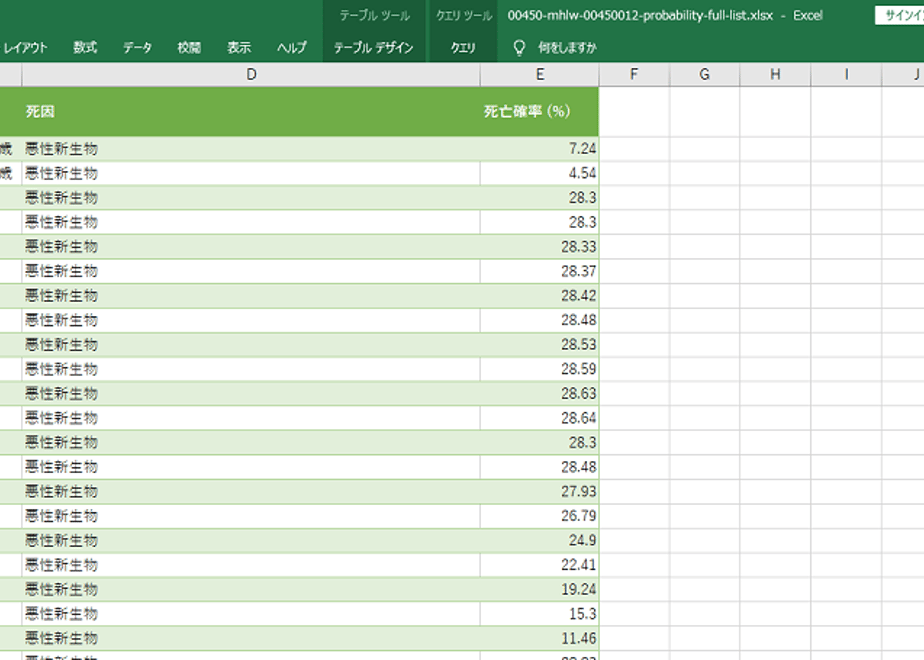Switch to the データ ribbon tab
Viewport: 924px width, 660px height.
(x=137, y=48)
